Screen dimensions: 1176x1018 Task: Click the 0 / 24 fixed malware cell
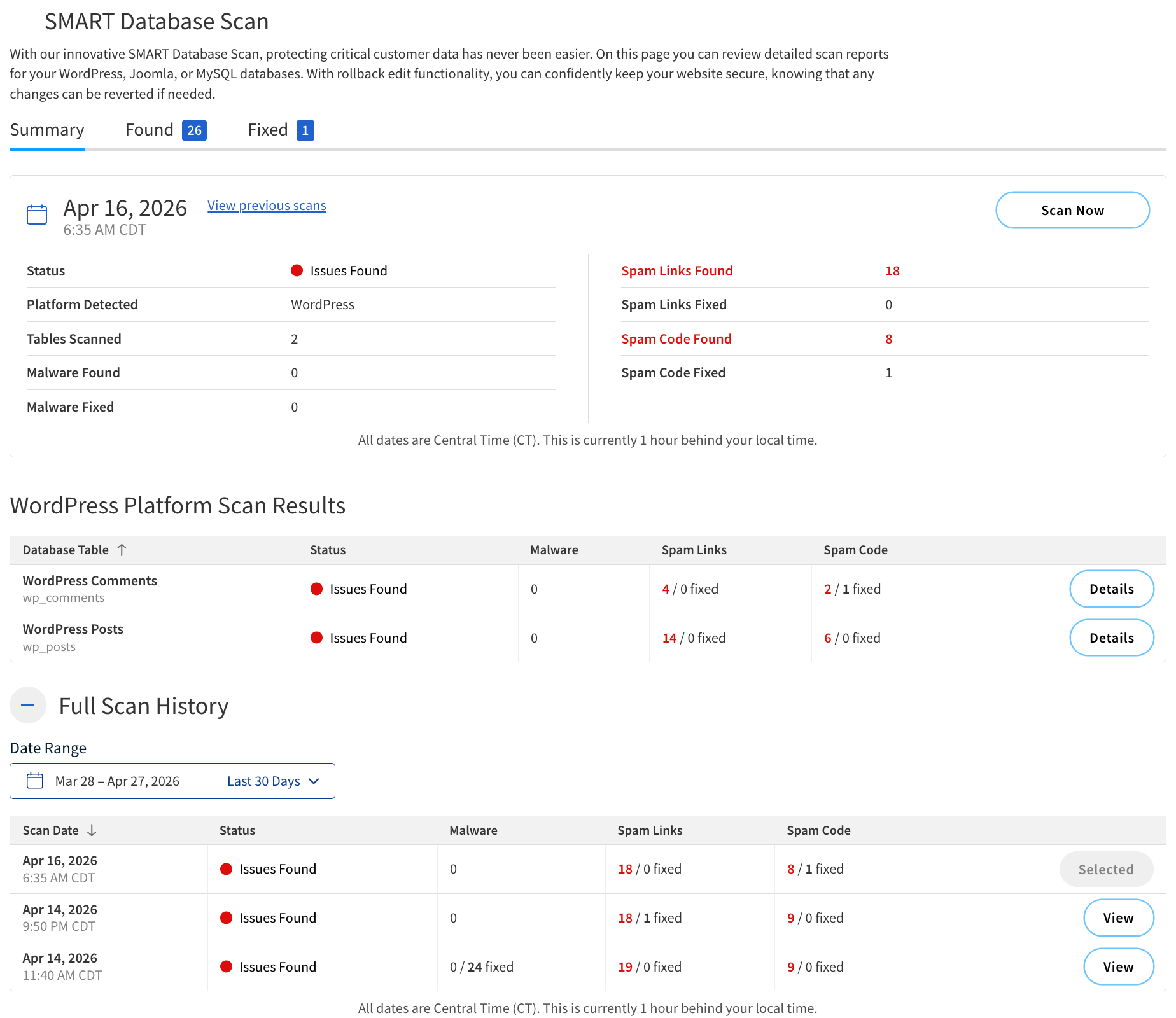coord(481,966)
